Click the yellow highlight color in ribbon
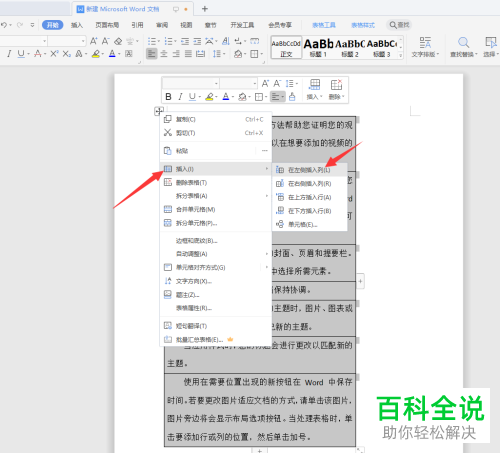The width and height of the screenshot is (500, 453). point(96,54)
